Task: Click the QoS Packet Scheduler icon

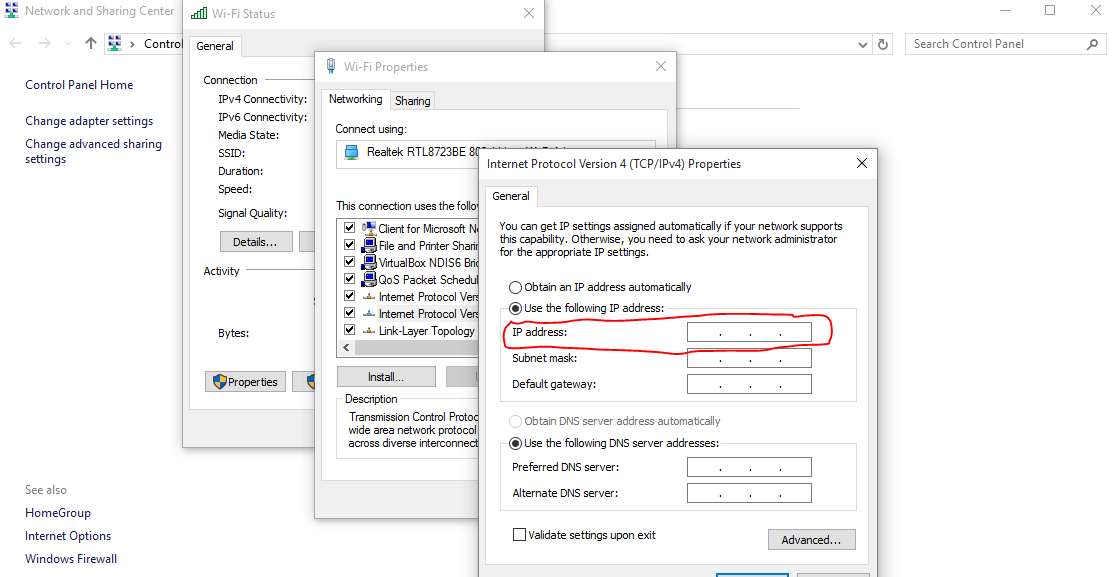Action: point(369,280)
